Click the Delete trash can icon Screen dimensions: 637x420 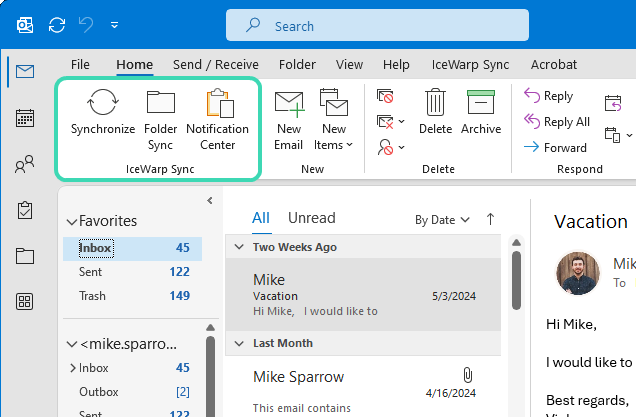435,104
